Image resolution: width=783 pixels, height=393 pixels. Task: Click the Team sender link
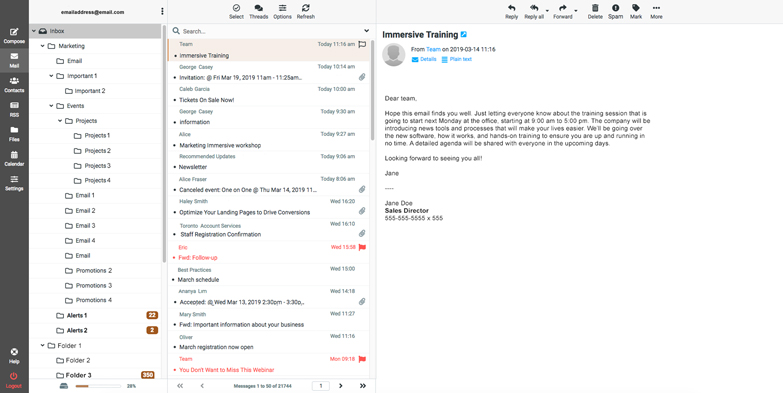click(x=433, y=49)
